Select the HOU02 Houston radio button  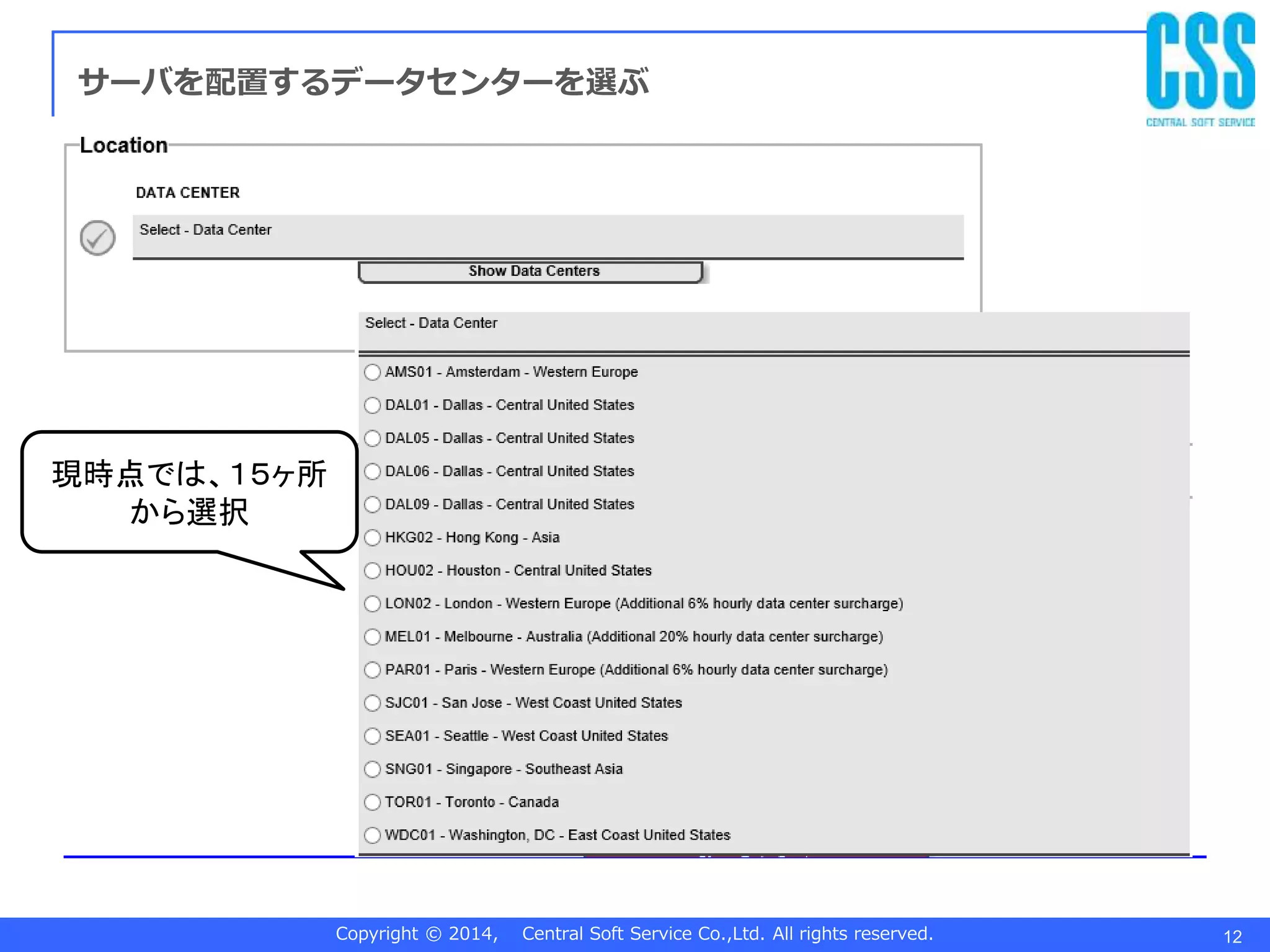372,571
